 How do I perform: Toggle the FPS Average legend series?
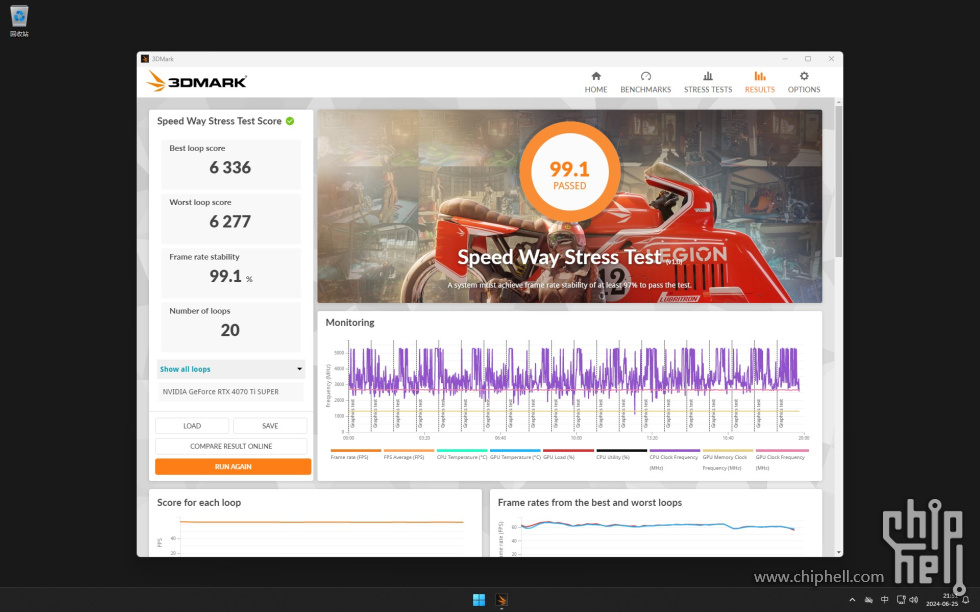pos(408,454)
